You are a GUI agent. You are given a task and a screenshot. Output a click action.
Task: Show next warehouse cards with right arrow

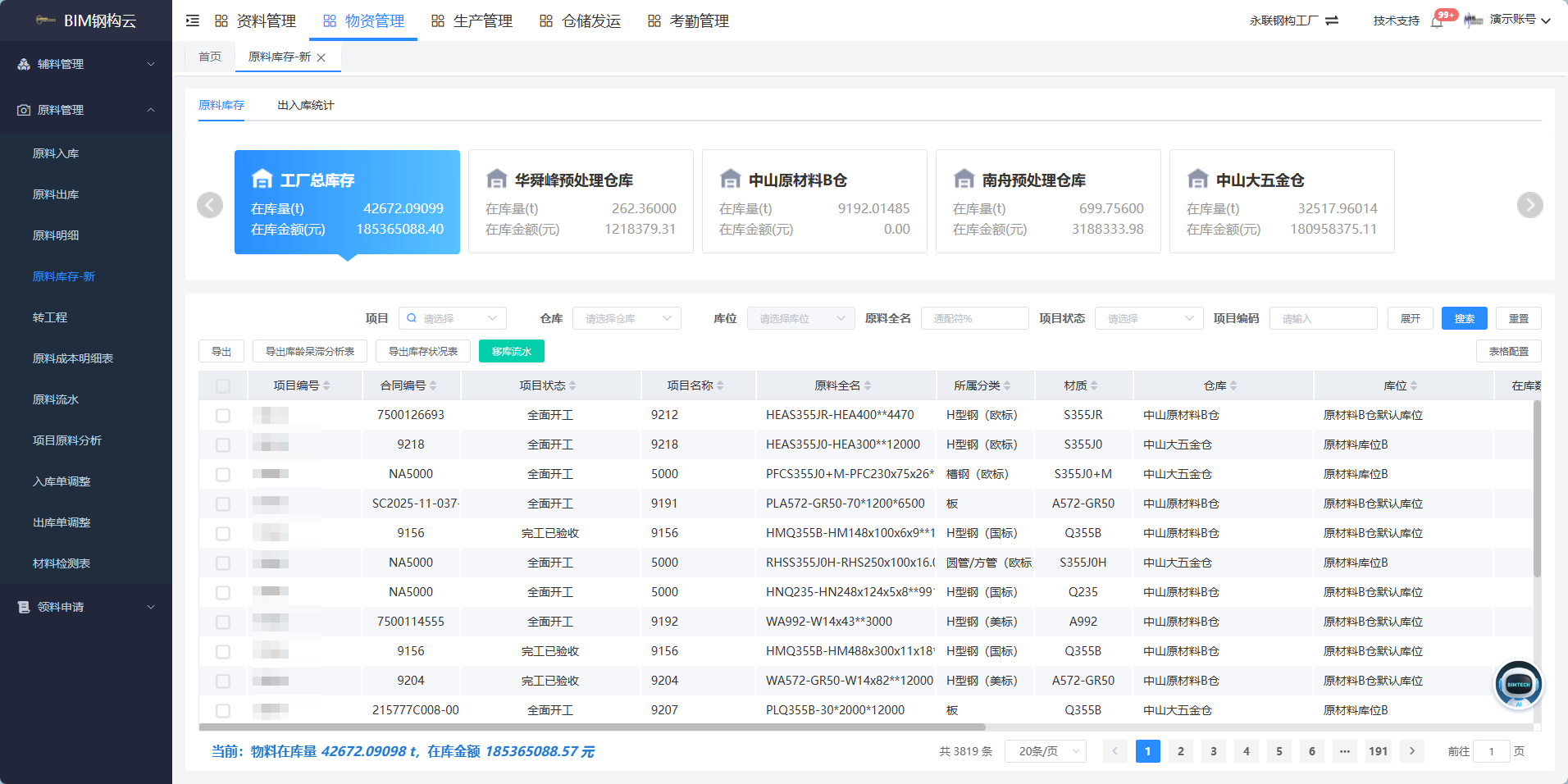[x=1530, y=205]
